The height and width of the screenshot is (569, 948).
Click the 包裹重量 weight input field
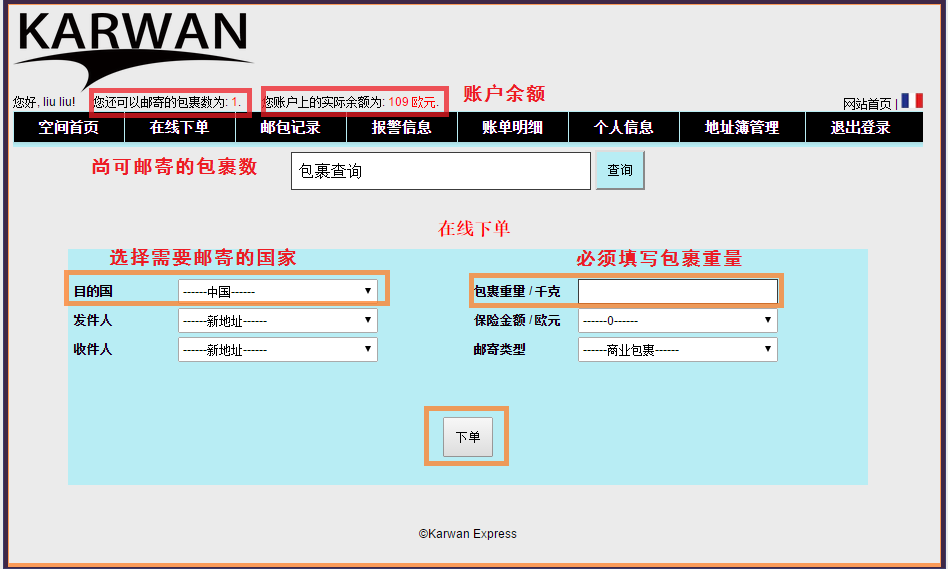(677, 291)
